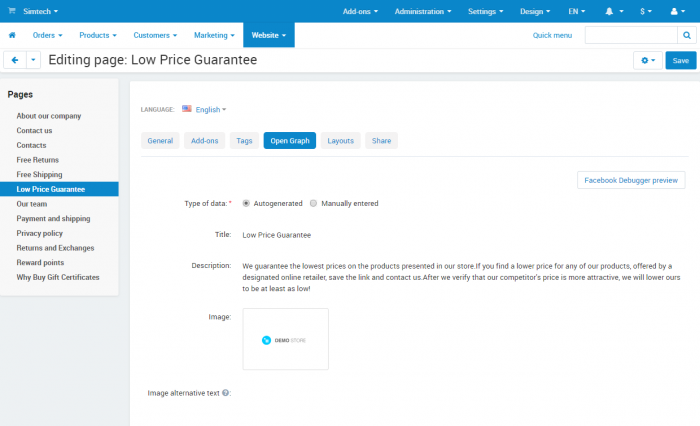Click the US flag language icon
Screen dimensions: 700x426
[x=187, y=109]
